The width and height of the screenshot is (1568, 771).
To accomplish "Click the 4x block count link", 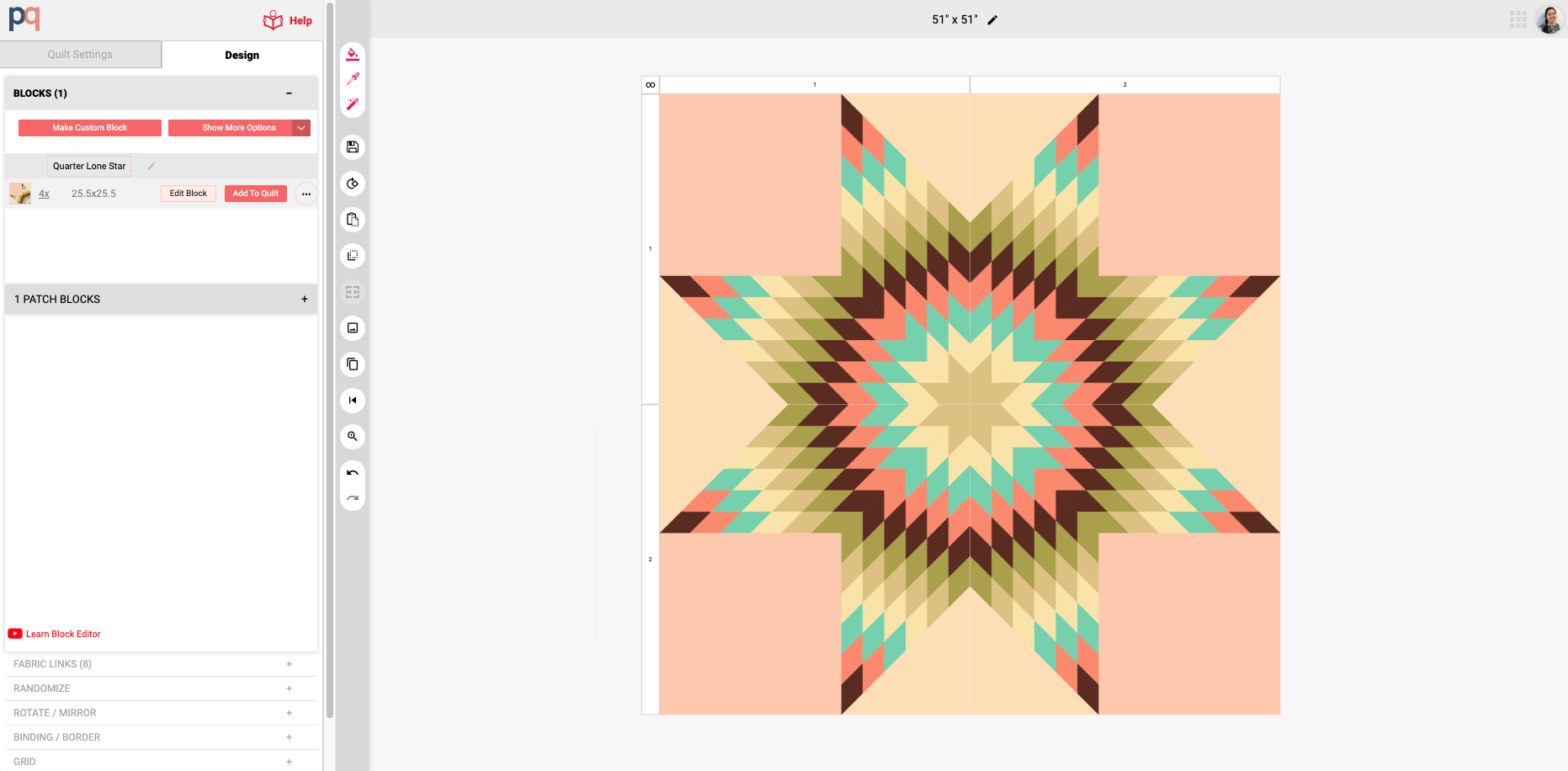I will coord(44,194).
